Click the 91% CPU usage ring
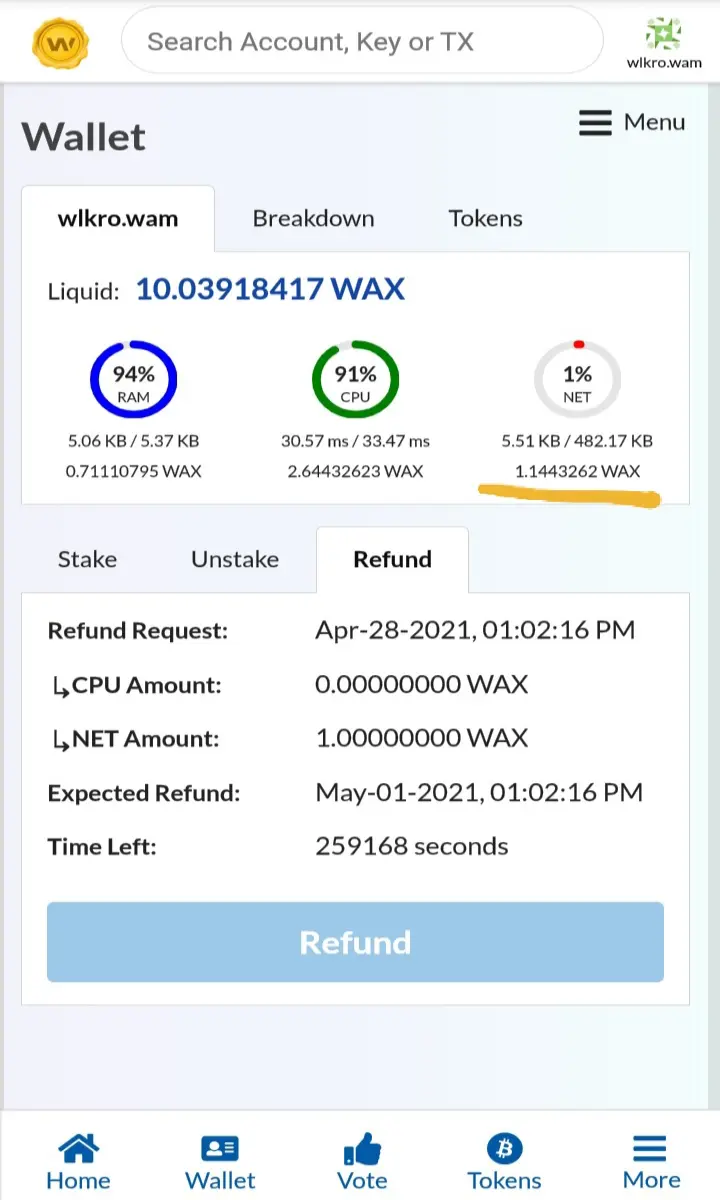Image resolution: width=720 pixels, height=1200 pixels. 355,380
